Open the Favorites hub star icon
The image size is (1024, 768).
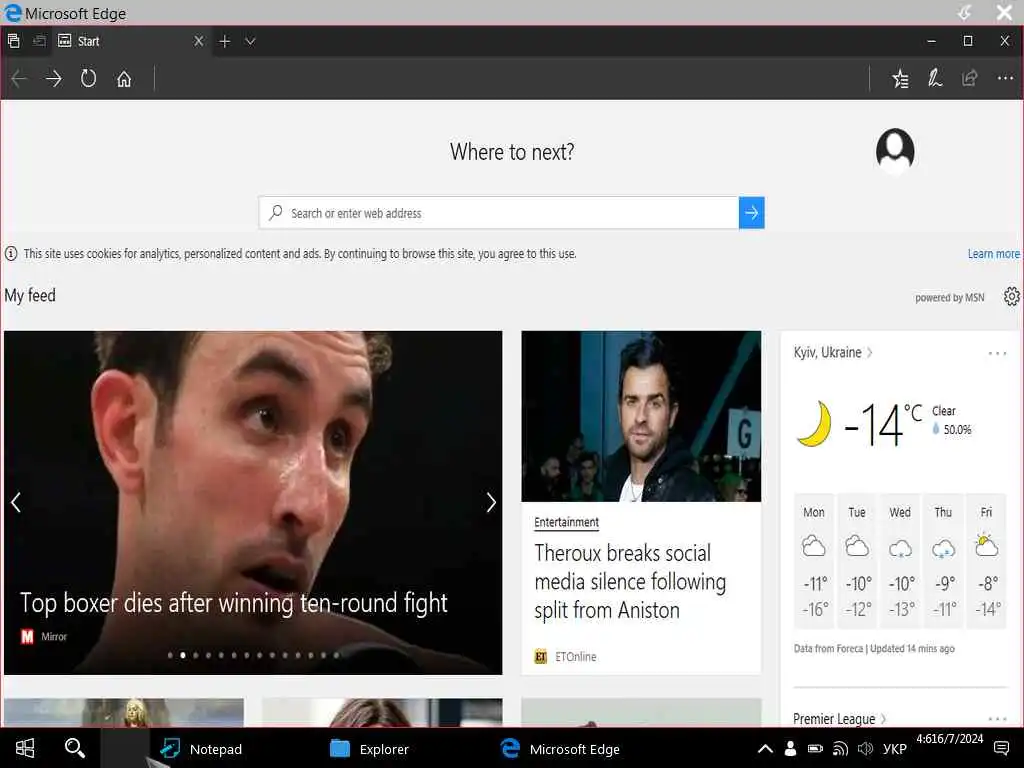click(901, 79)
